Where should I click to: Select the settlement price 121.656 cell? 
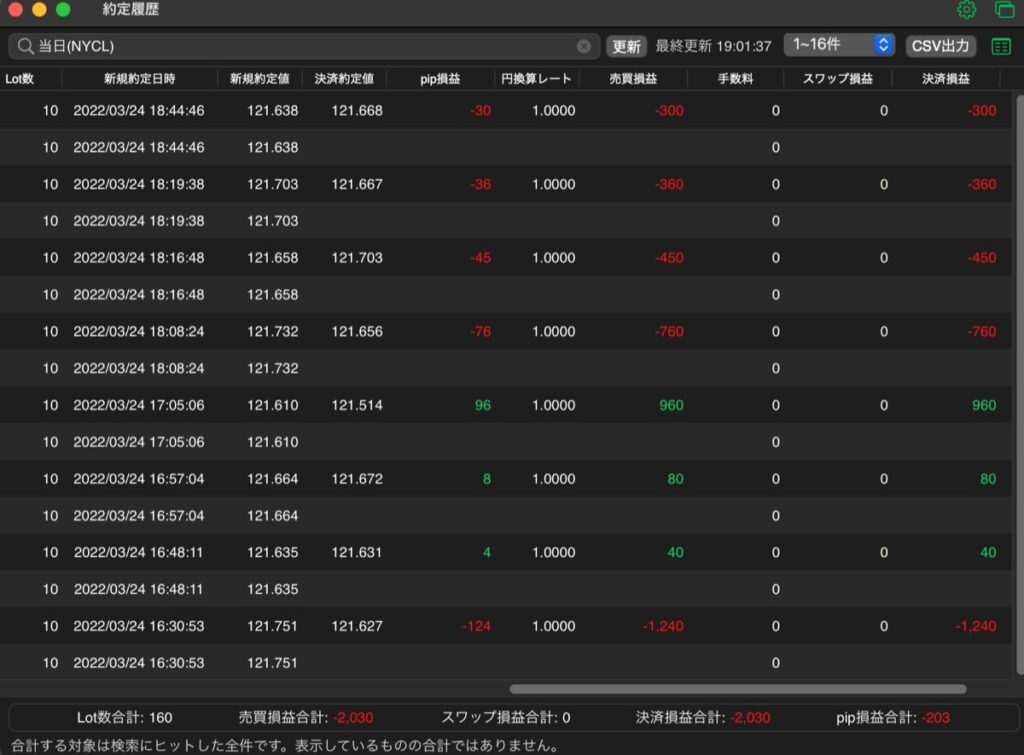357,332
